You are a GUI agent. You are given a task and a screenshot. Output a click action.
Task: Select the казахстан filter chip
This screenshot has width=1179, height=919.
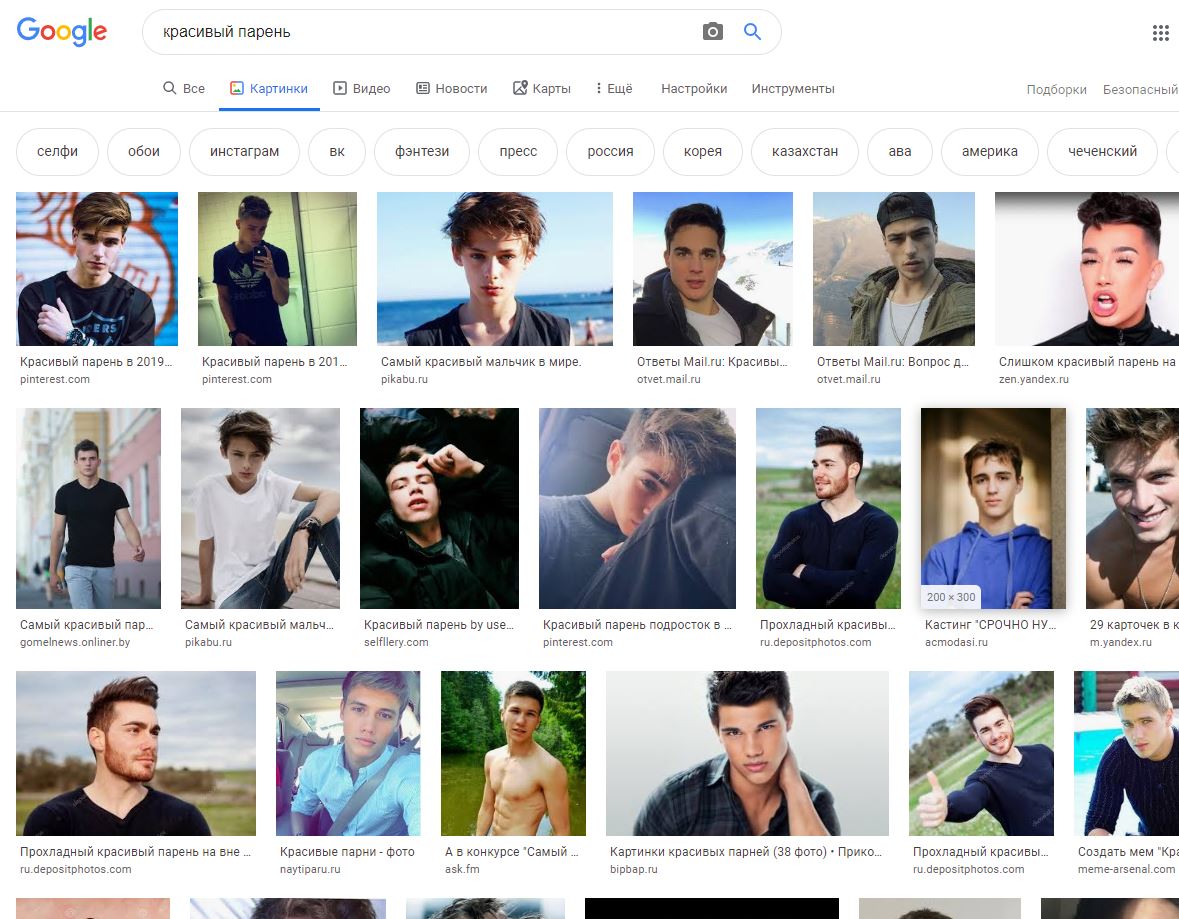click(x=805, y=151)
